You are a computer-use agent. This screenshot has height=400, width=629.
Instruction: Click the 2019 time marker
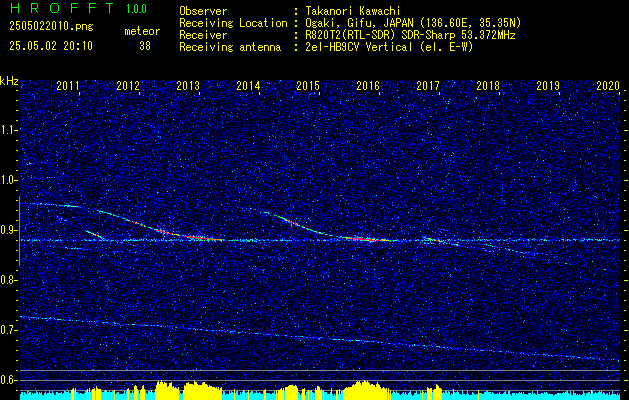pos(548,85)
